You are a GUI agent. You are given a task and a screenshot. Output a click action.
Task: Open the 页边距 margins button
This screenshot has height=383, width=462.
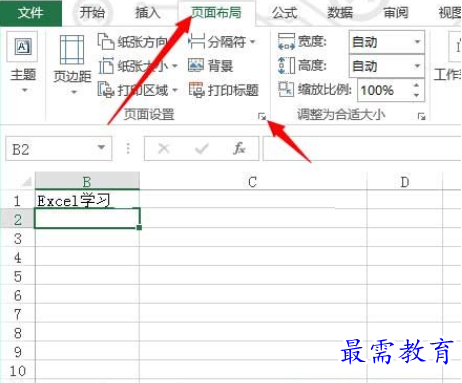pos(72,65)
